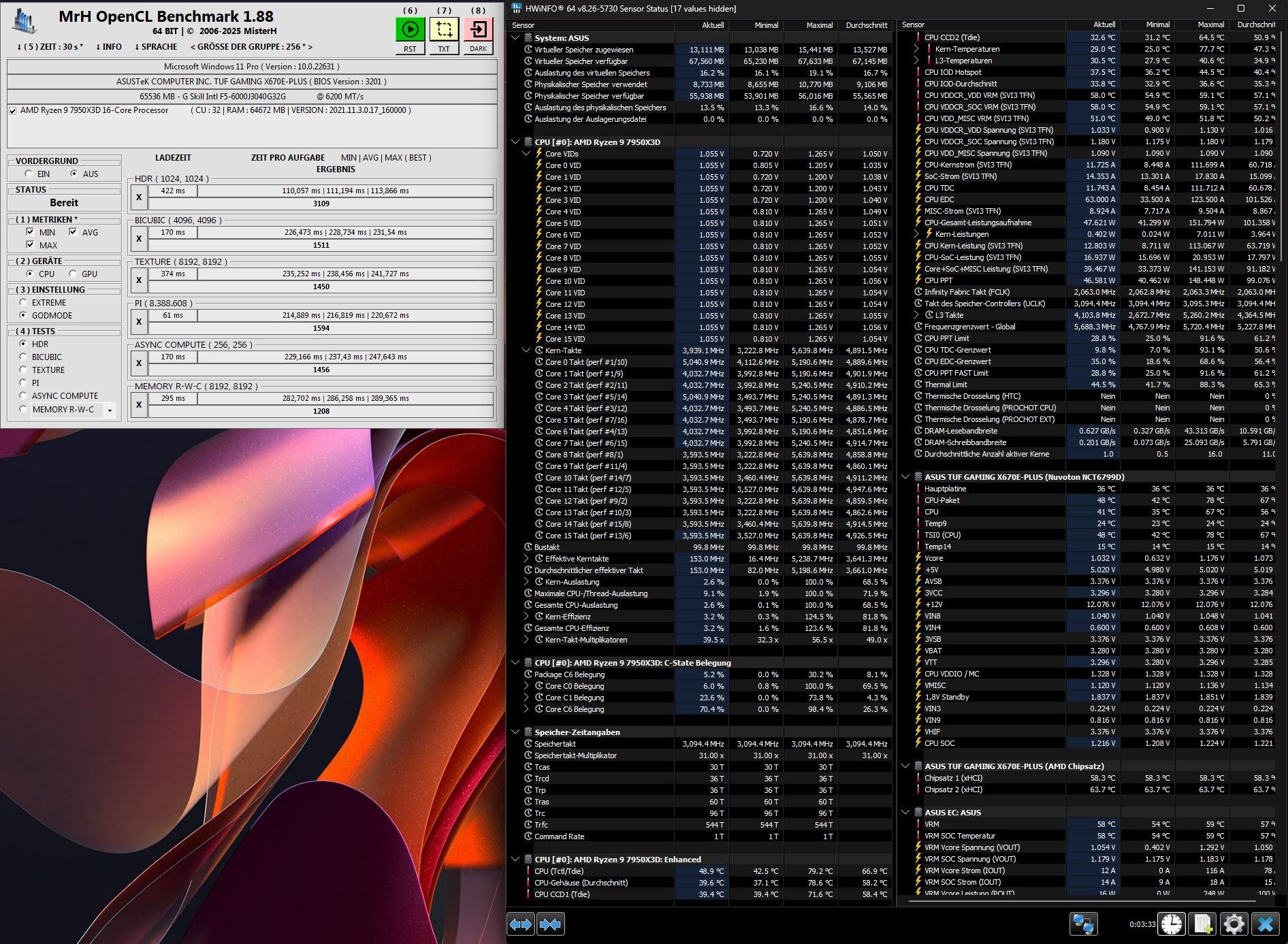1288x944 pixels.
Task: Click the X button beside HDR result
Action: (x=139, y=197)
